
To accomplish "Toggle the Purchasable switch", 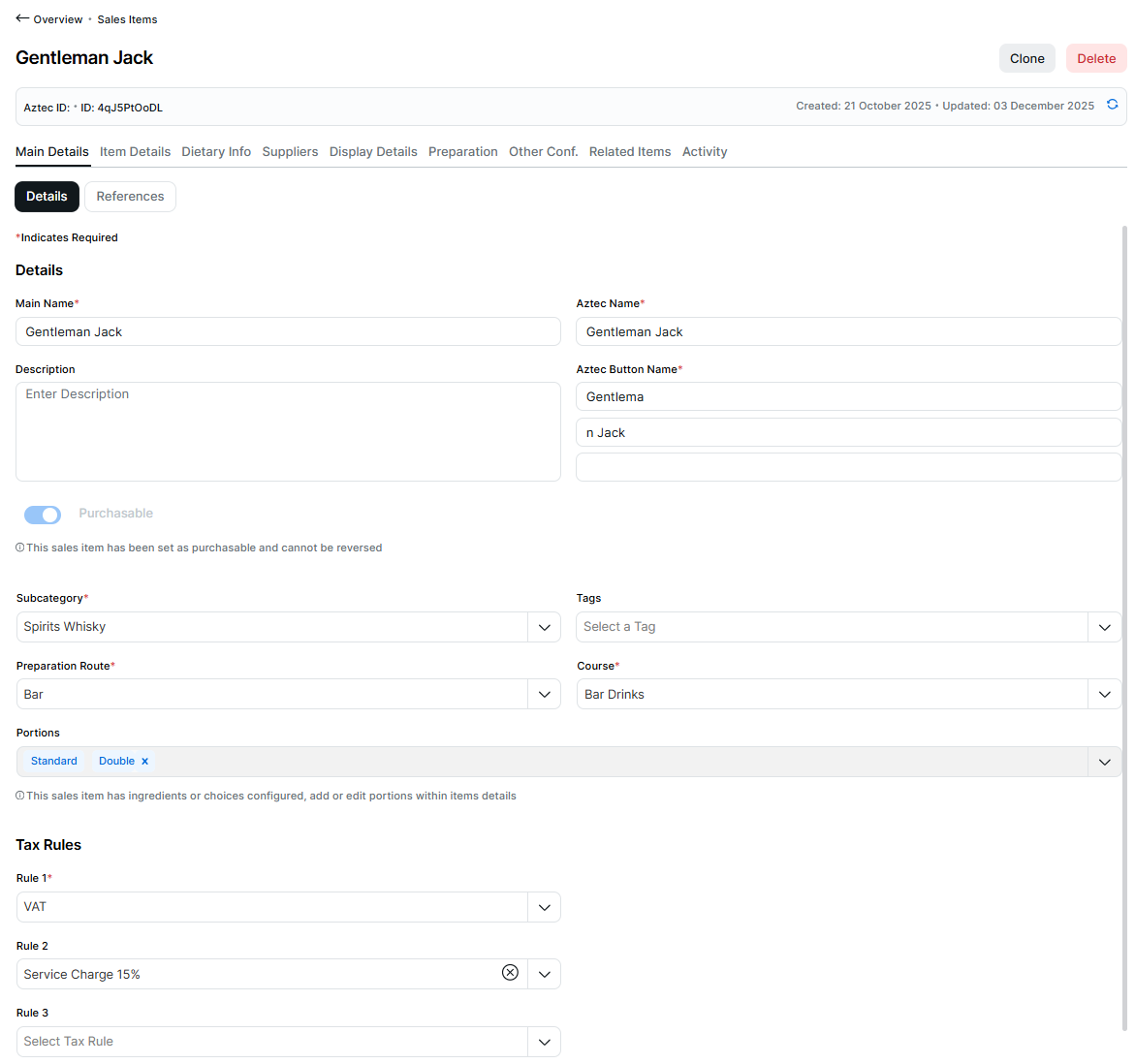I will [x=43, y=515].
